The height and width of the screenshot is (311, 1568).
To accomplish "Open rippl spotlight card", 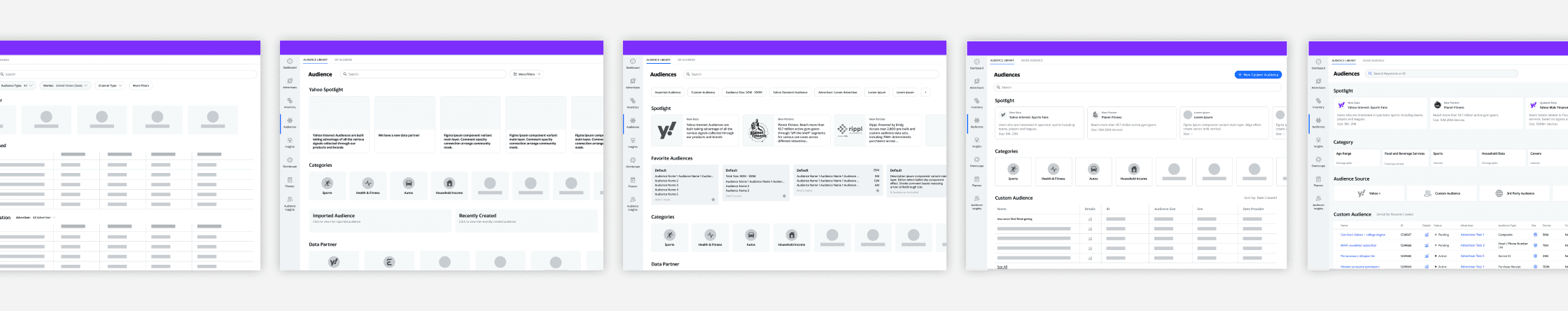I will pos(877,130).
